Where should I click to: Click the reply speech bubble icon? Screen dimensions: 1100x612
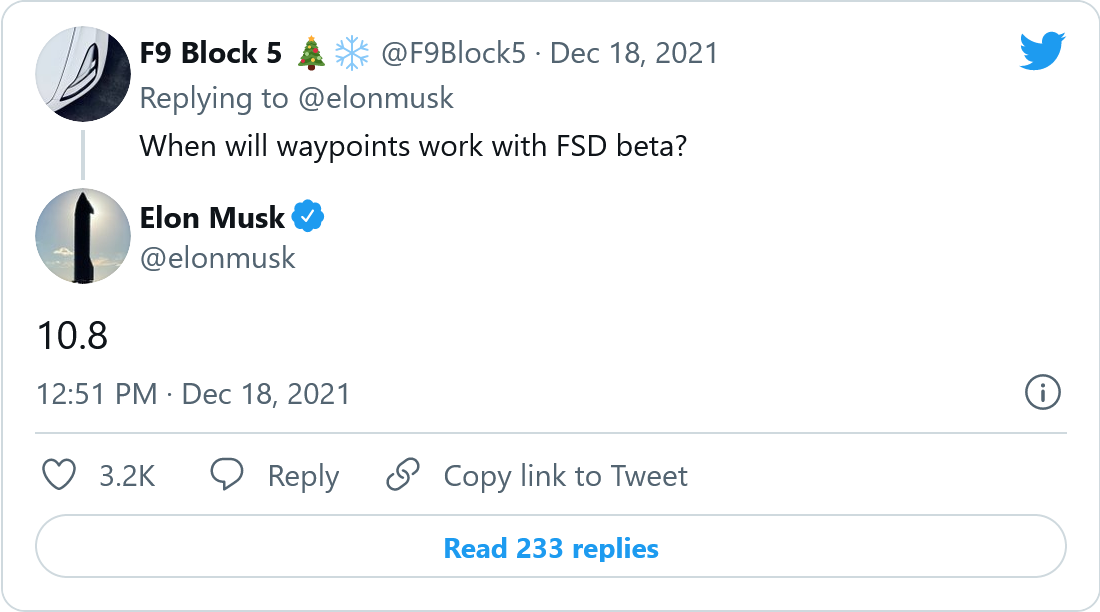[227, 475]
